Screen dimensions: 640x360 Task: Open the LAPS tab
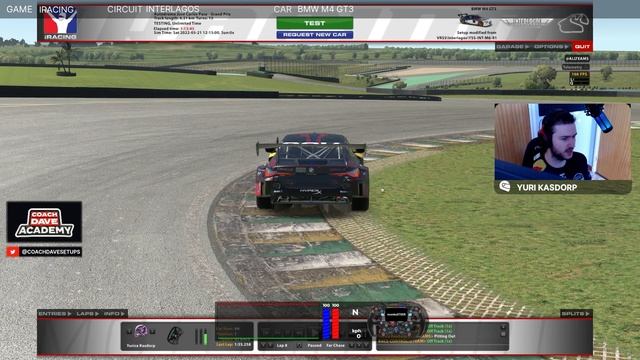coord(87,313)
